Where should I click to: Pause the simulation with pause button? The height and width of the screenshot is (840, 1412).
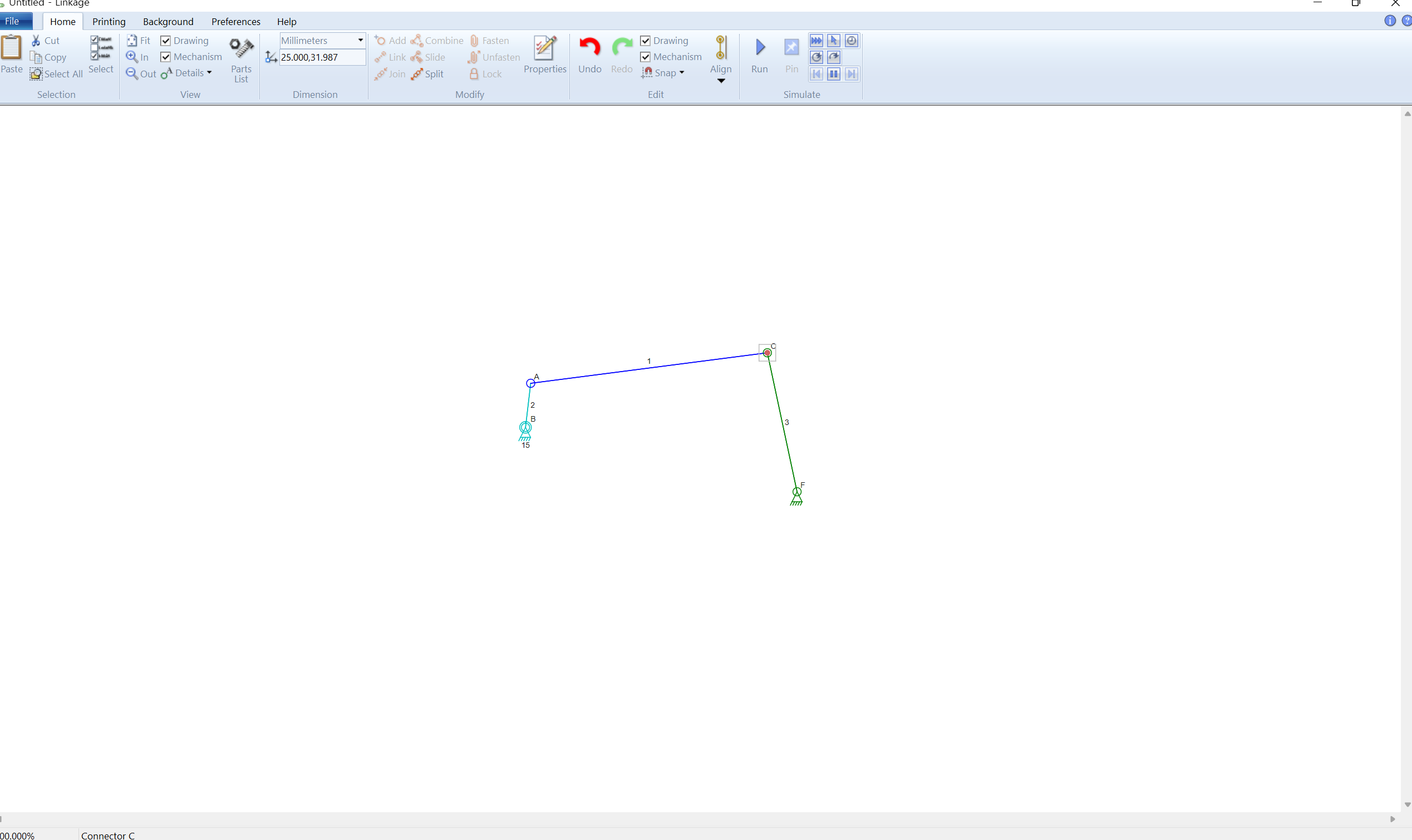[833, 74]
